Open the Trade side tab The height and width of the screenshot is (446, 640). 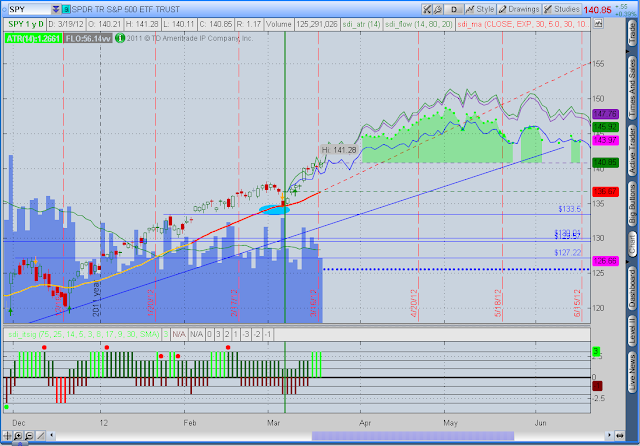tap(632, 33)
